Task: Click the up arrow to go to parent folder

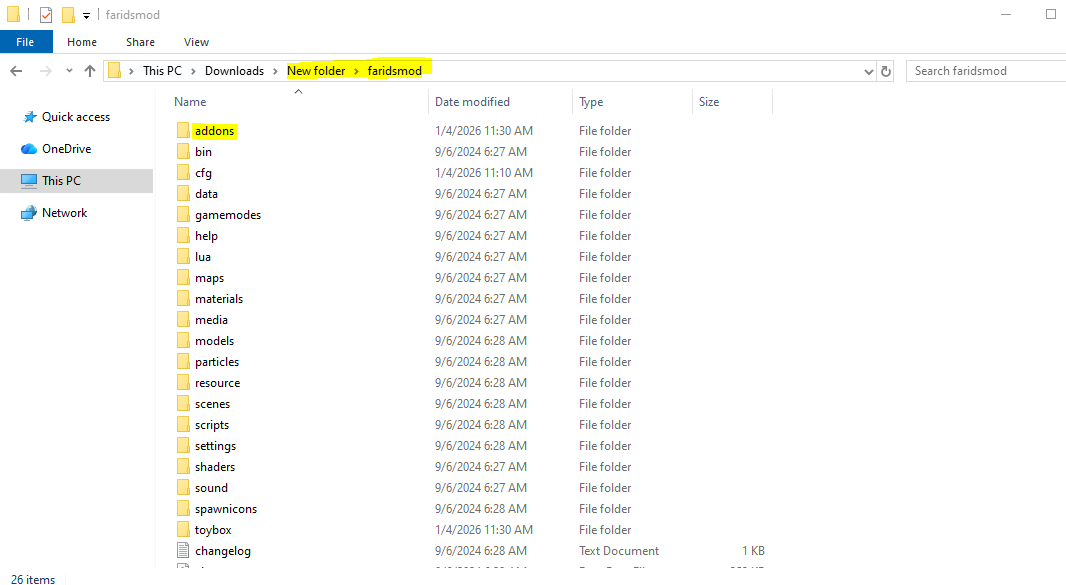Action: 89,70
